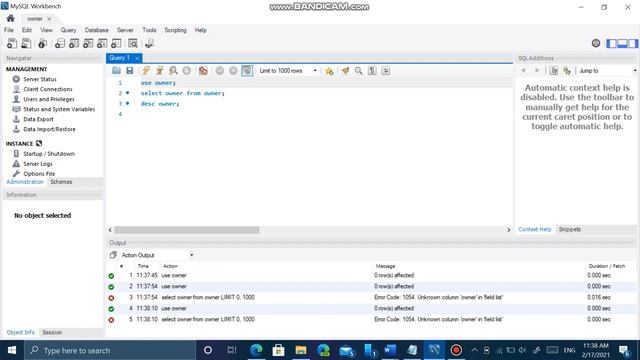This screenshot has height=360, width=640.
Task: Create a new table icon
Action: coord(74,43)
